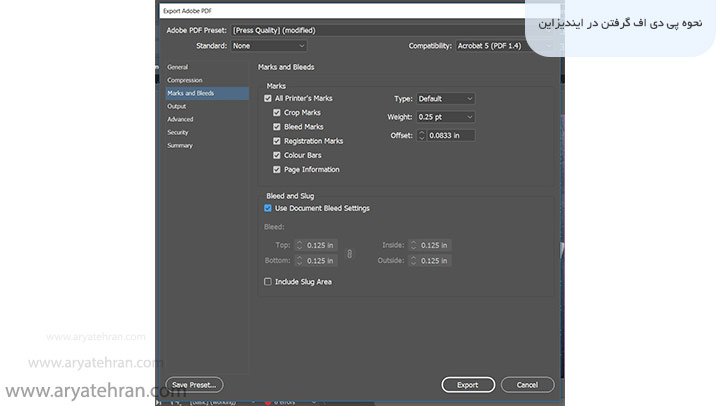720x406 pixels.
Task: Click the bleed chain link icon
Action: pyautogui.click(x=349, y=253)
